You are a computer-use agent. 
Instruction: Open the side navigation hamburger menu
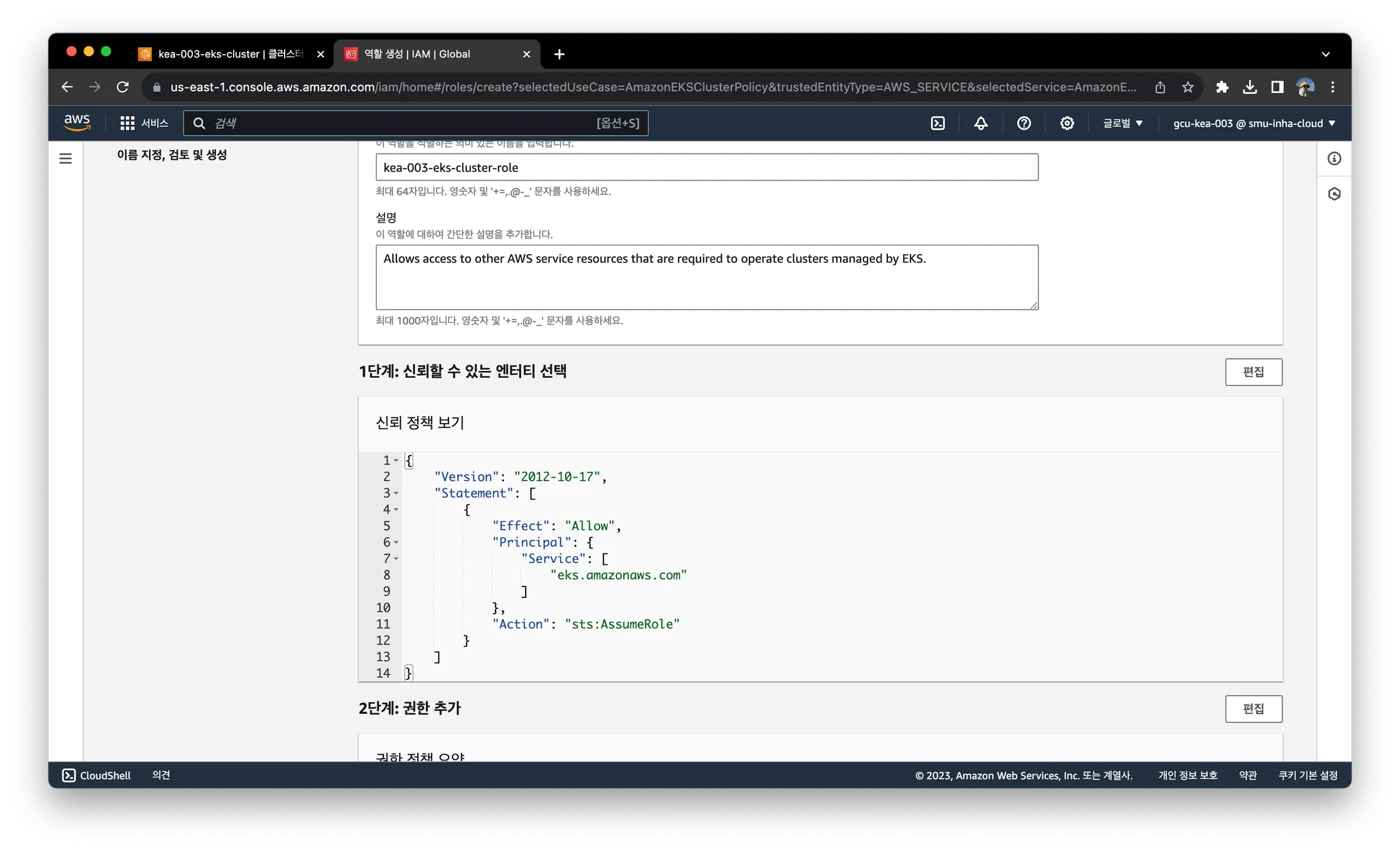pos(66,159)
